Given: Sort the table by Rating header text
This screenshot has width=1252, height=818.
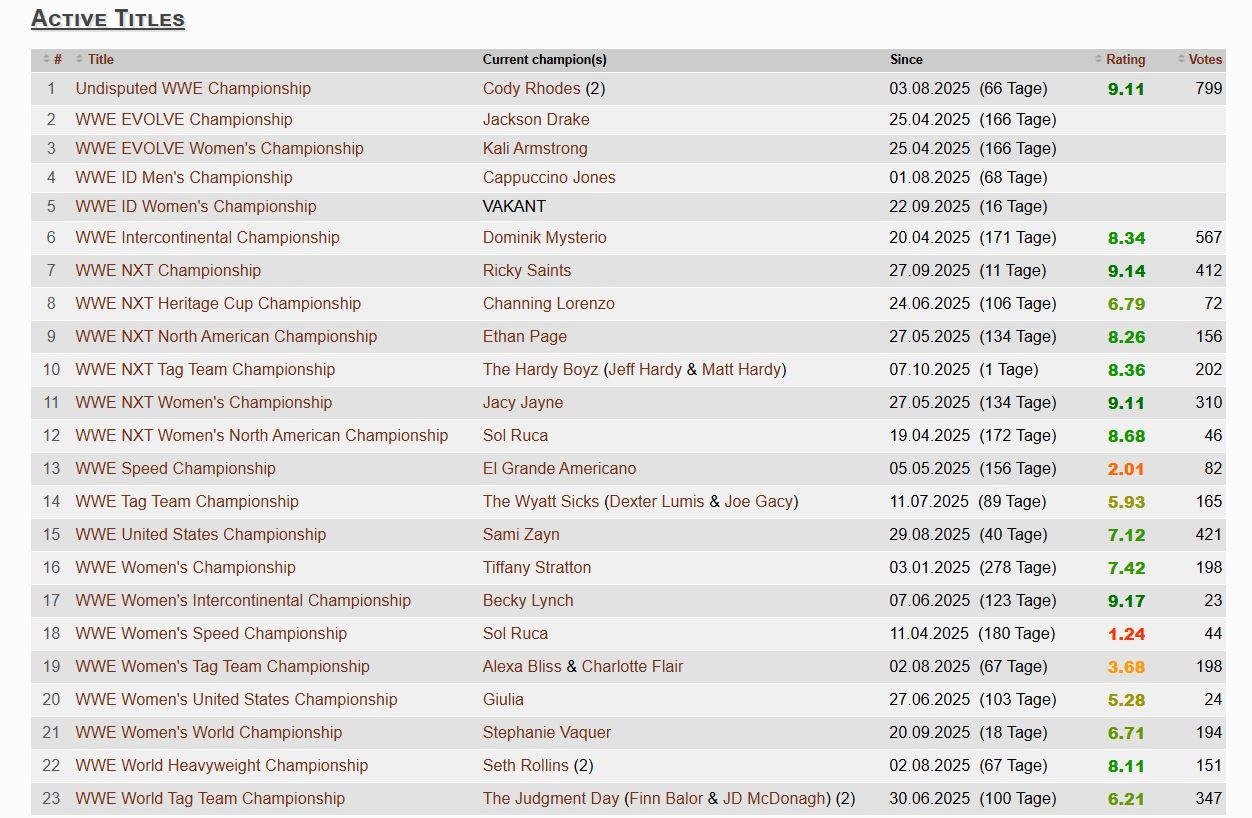Looking at the screenshot, I should pos(1125,60).
